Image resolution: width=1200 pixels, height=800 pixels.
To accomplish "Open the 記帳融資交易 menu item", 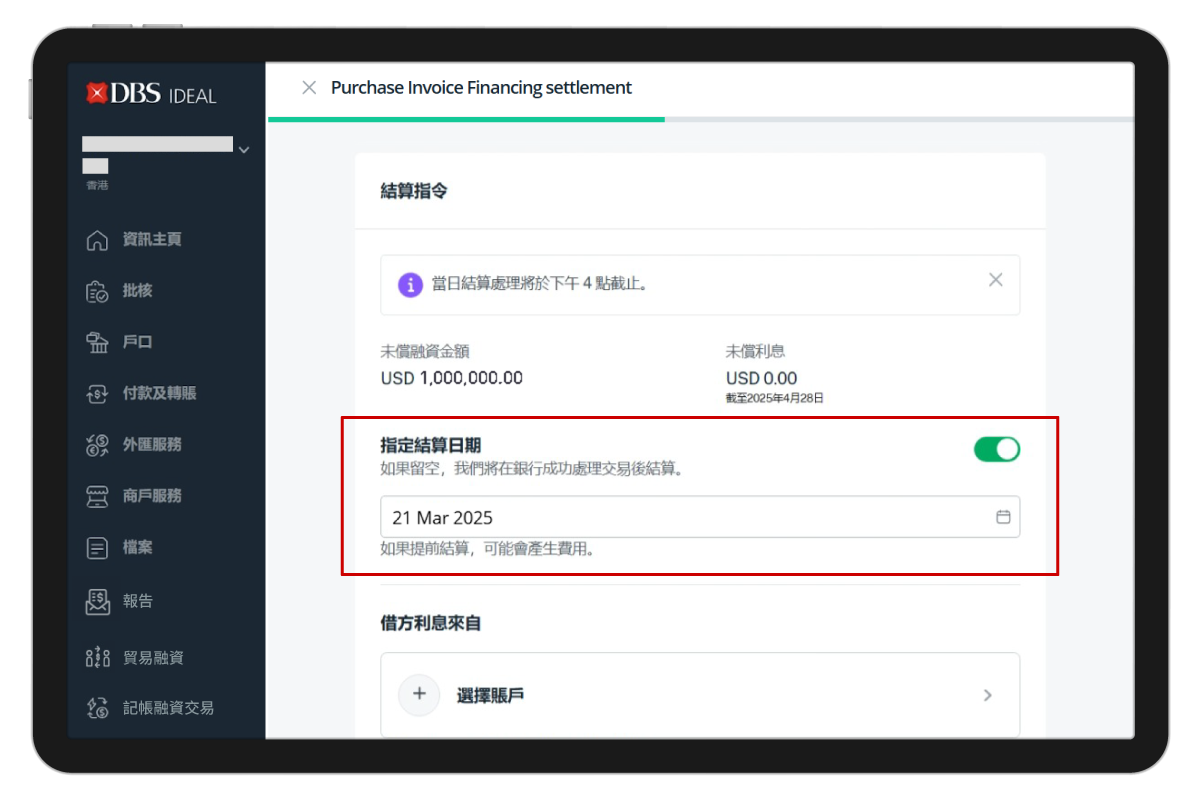I will [167, 708].
